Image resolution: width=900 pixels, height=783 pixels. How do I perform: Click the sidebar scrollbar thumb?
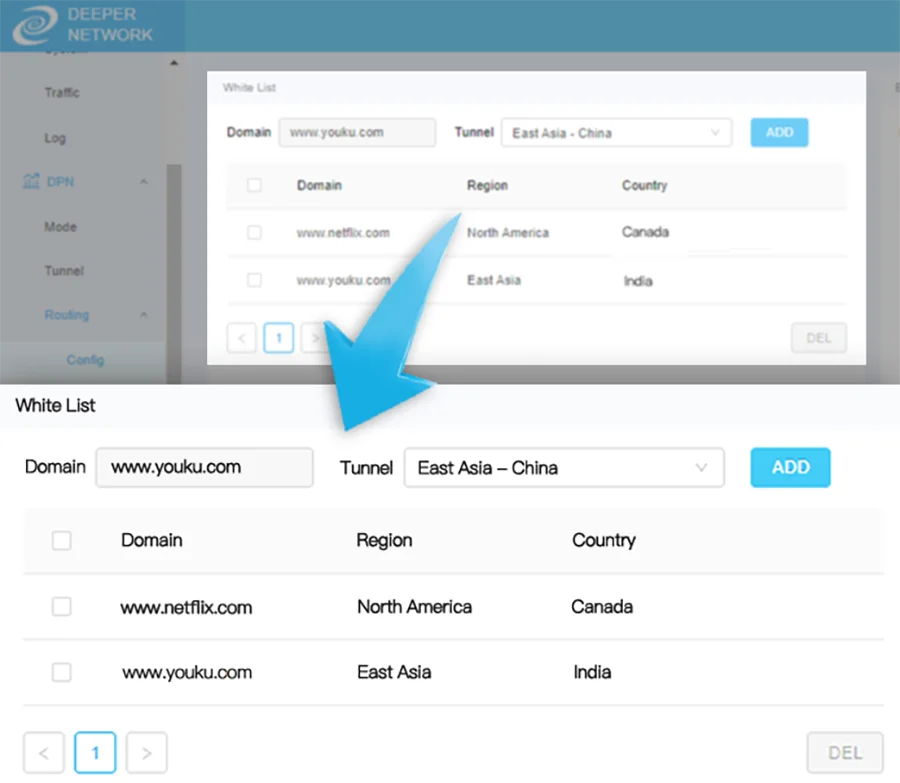click(174, 273)
